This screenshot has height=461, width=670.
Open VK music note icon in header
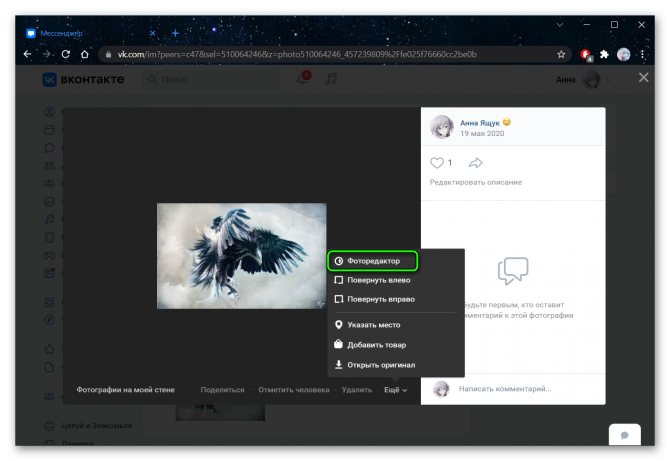(331, 79)
